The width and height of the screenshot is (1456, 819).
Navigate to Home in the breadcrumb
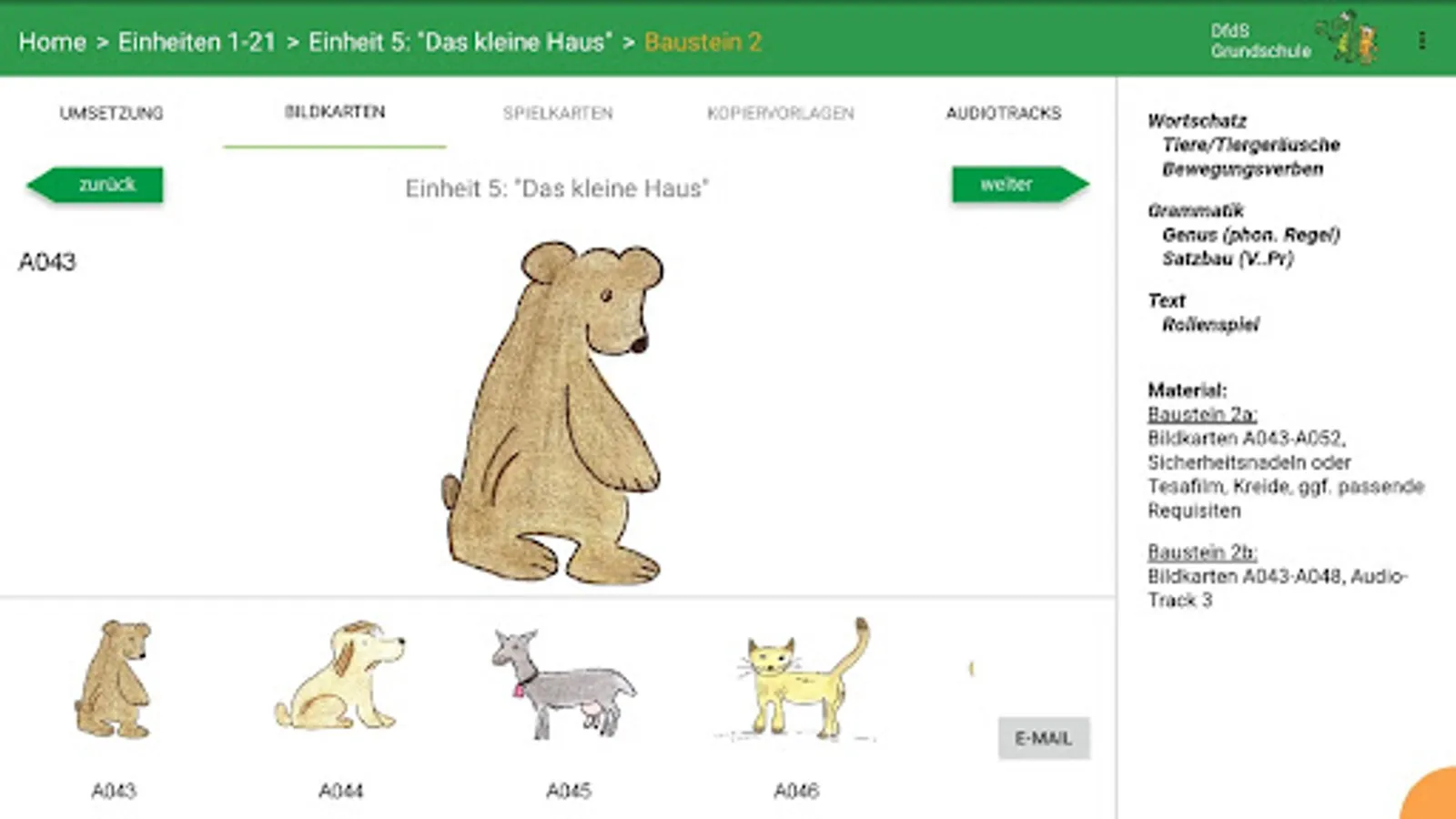click(x=52, y=42)
